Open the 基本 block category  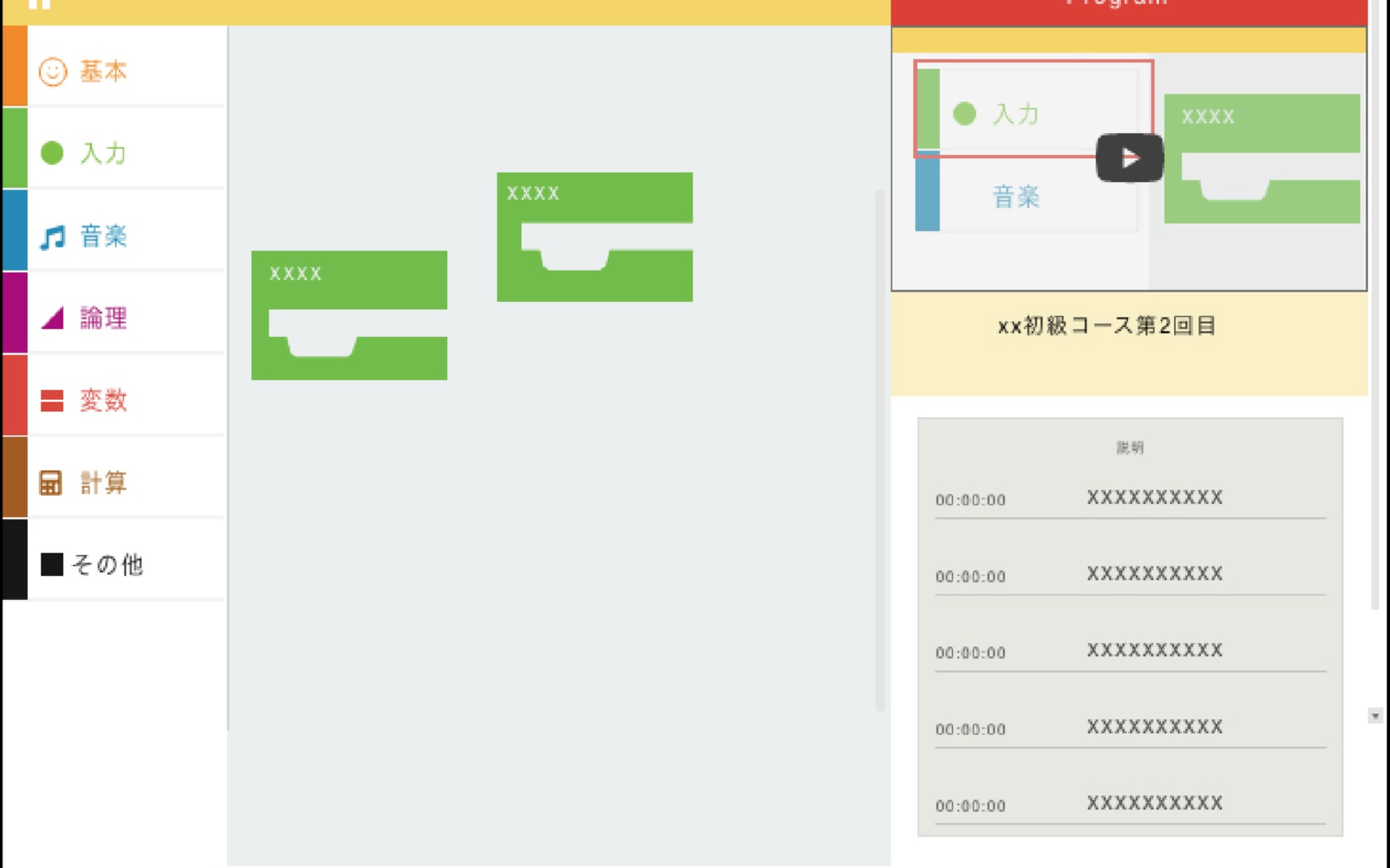tap(113, 66)
